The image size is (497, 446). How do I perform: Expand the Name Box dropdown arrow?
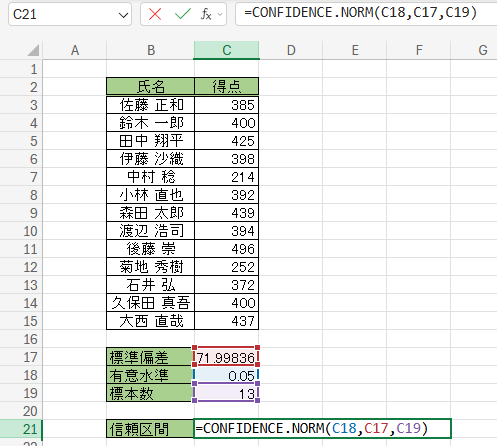click(x=123, y=15)
